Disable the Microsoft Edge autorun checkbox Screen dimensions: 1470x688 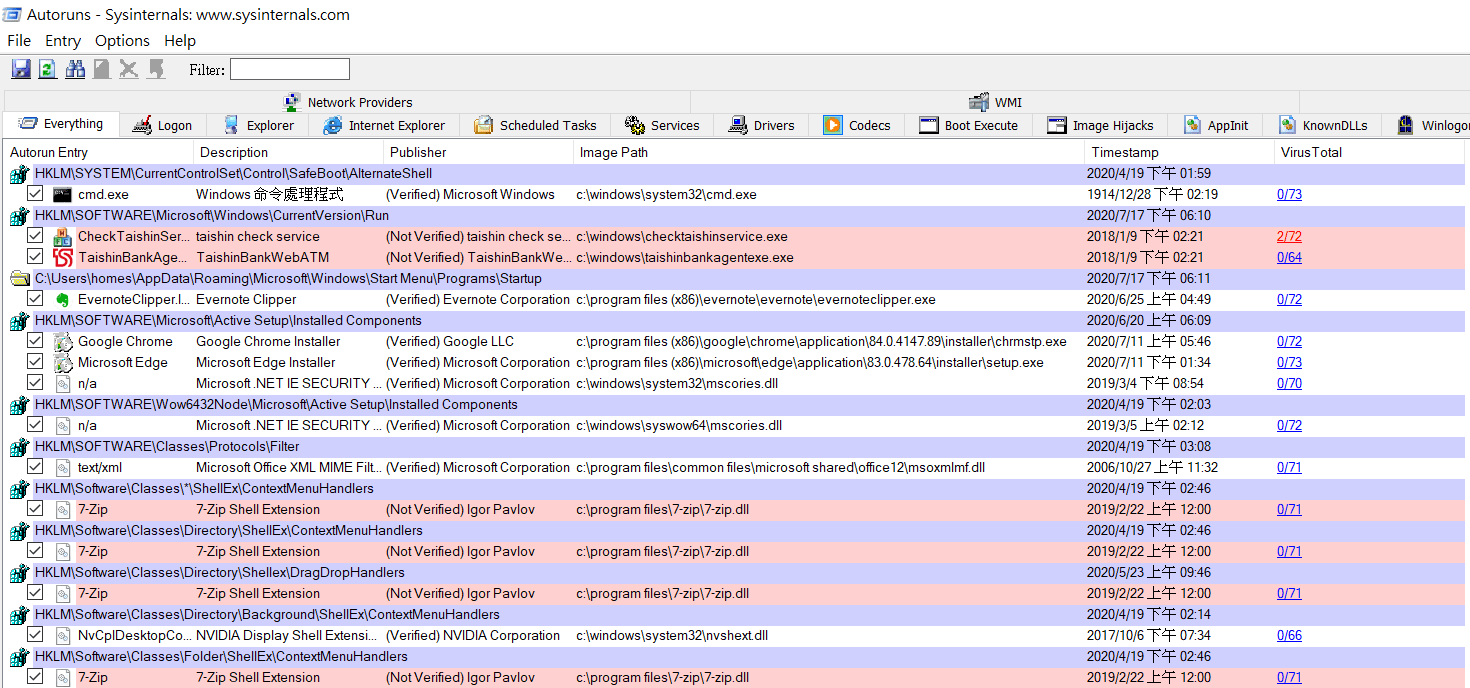(35, 363)
